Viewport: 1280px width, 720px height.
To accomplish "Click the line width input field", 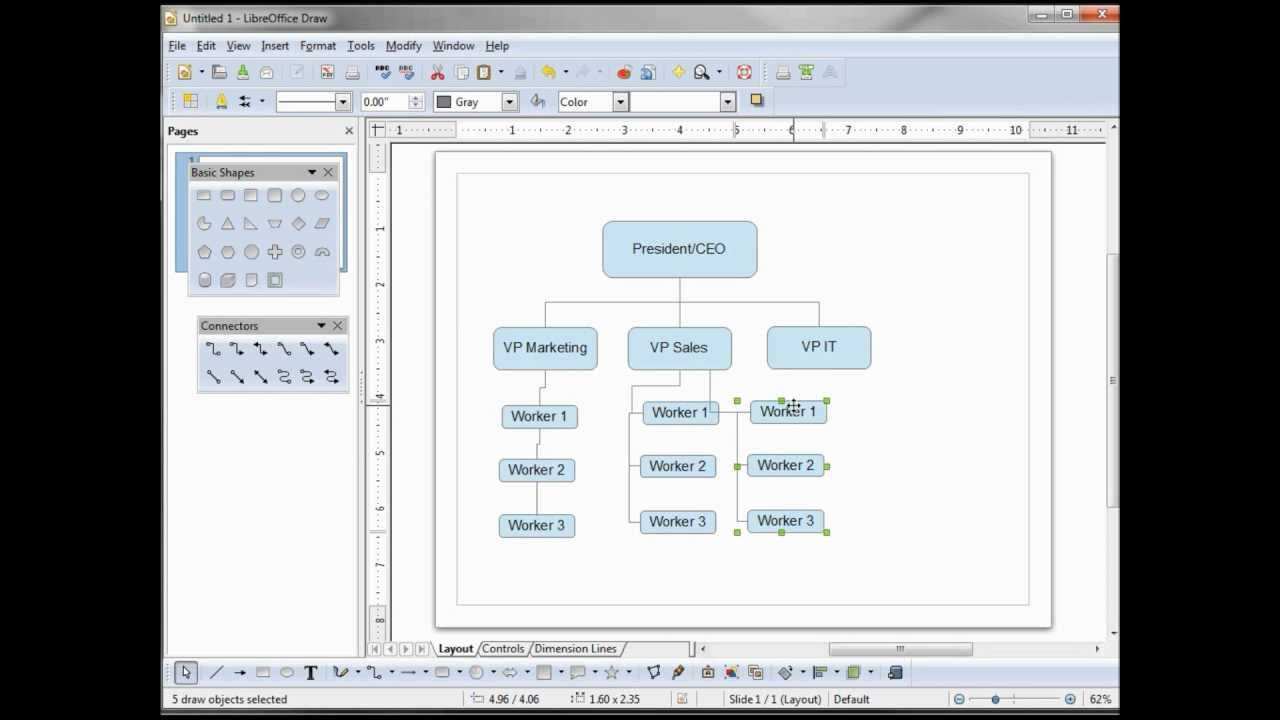I will 384,102.
